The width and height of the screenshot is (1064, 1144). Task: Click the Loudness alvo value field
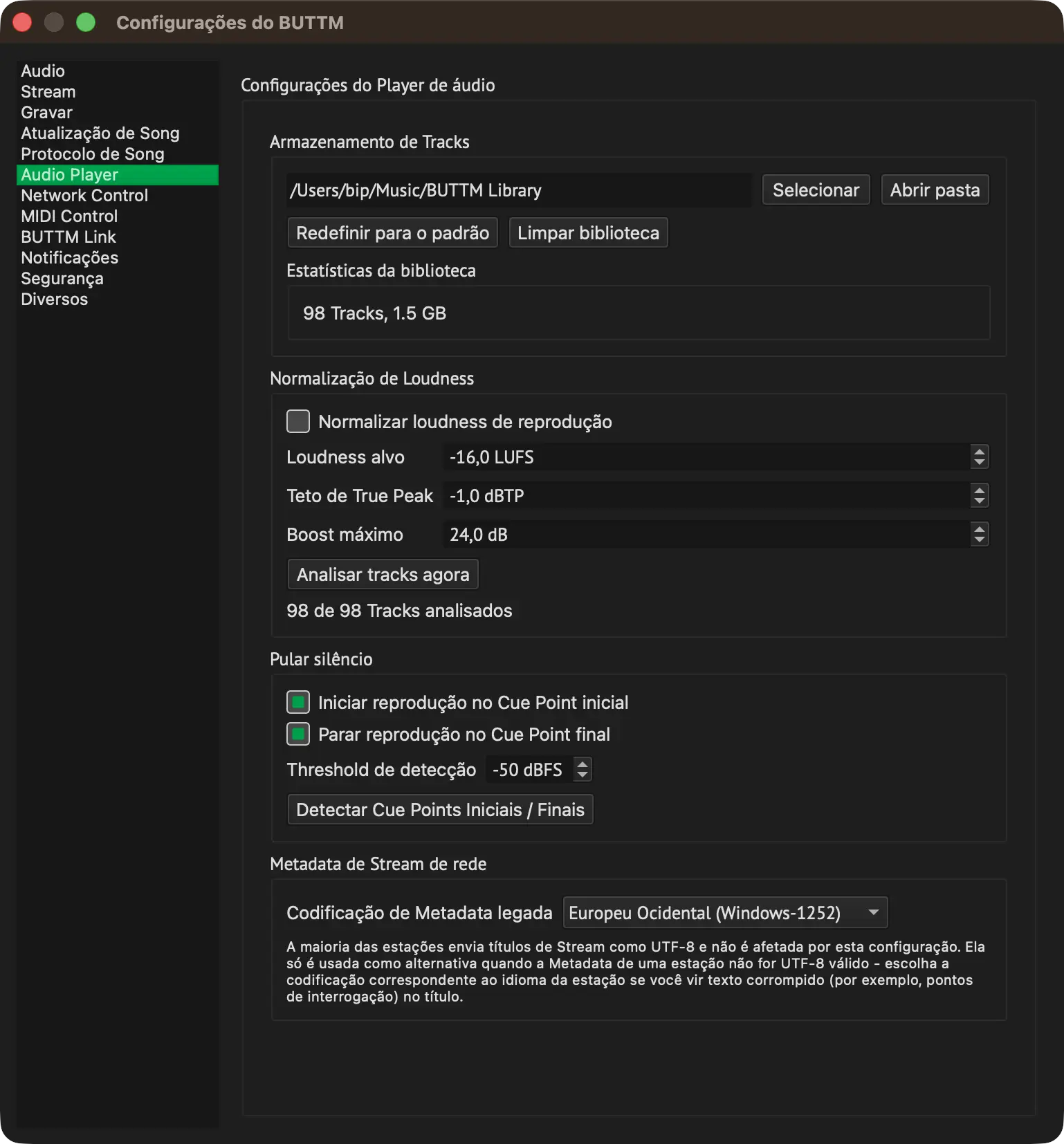[706, 457]
